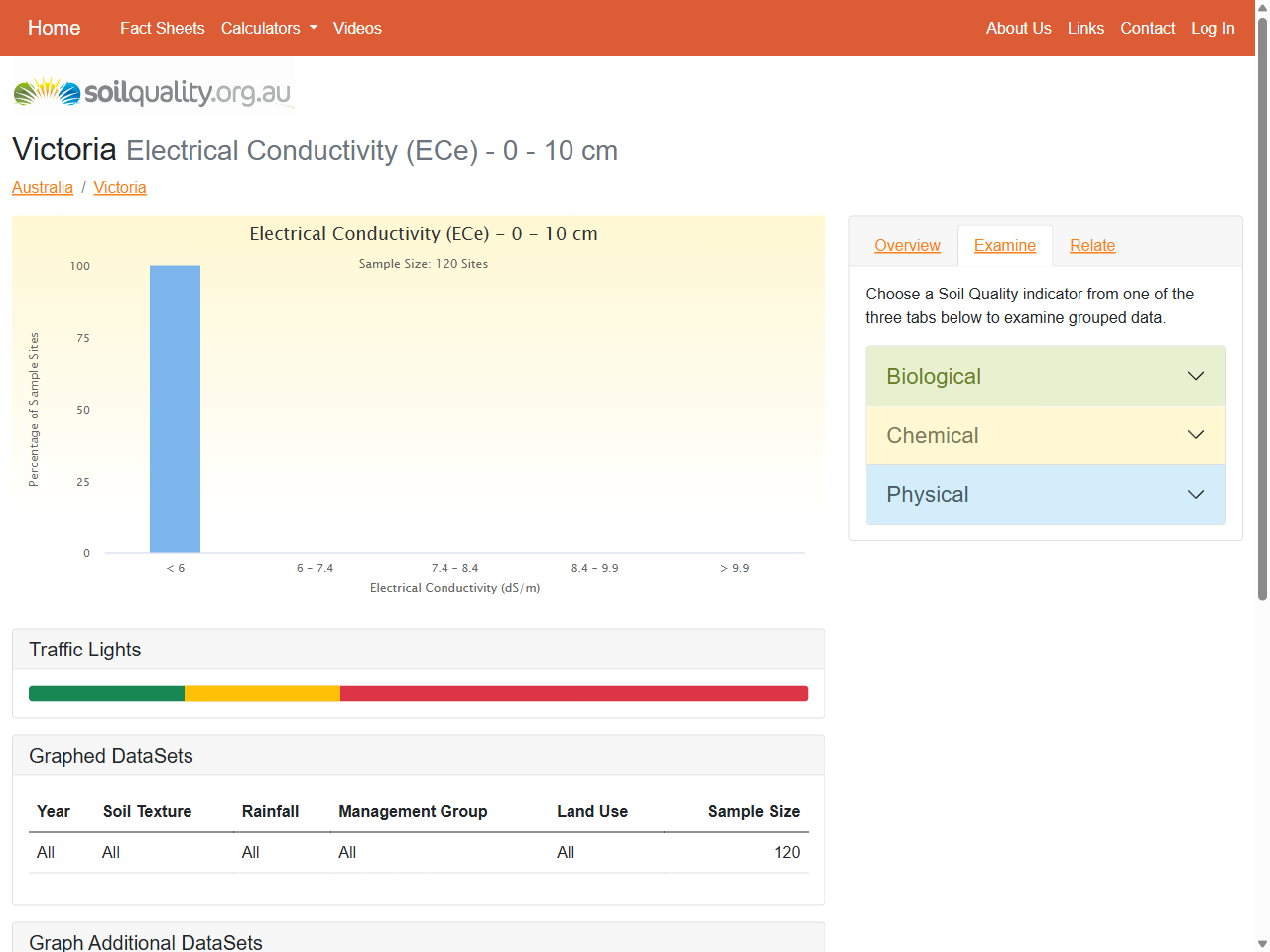Expand the Biological indicators section
The height and width of the screenshot is (952, 1270).
click(x=1045, y=376)
